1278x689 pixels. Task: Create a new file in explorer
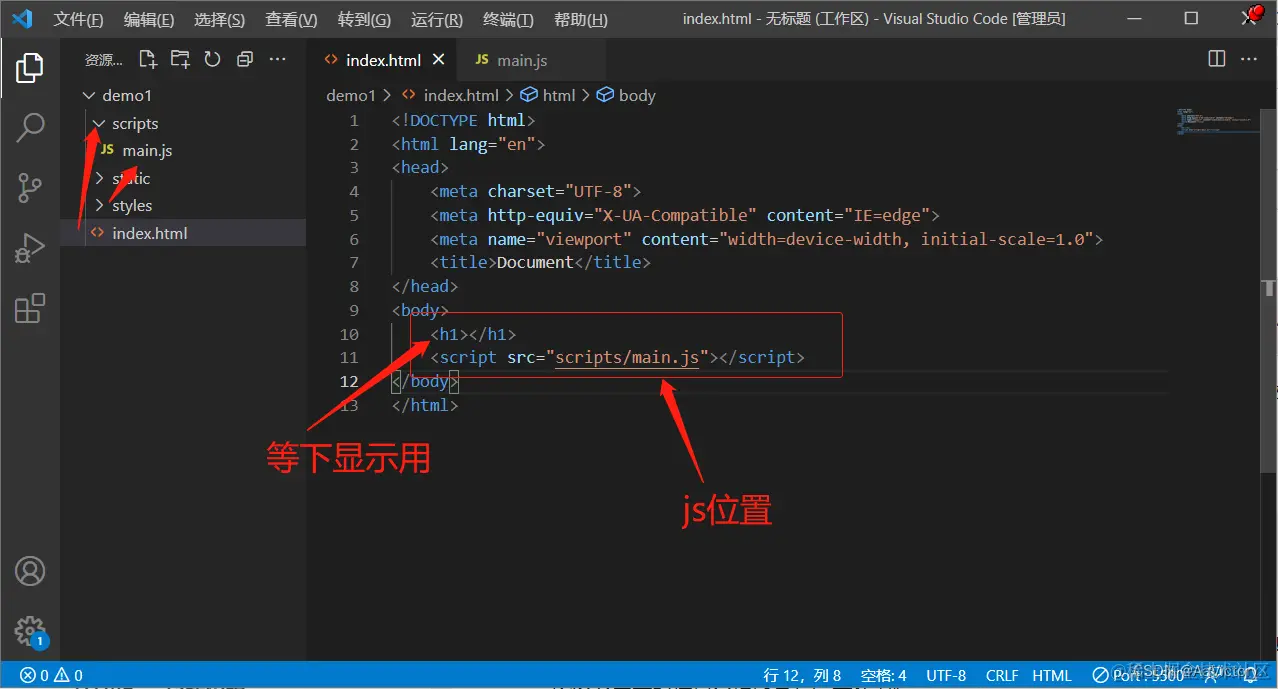click(147, 59)
